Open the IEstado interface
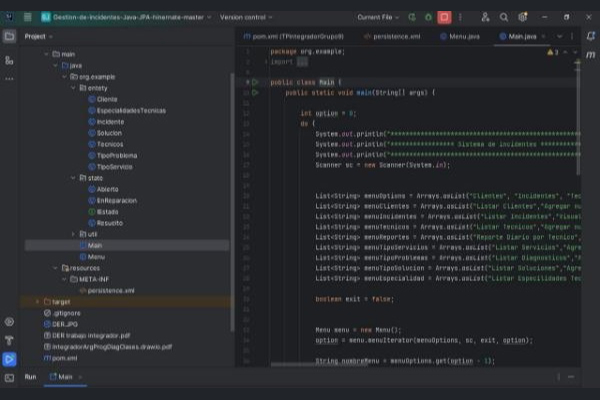This screenshot has width=600, height=400. pos(108,212)
